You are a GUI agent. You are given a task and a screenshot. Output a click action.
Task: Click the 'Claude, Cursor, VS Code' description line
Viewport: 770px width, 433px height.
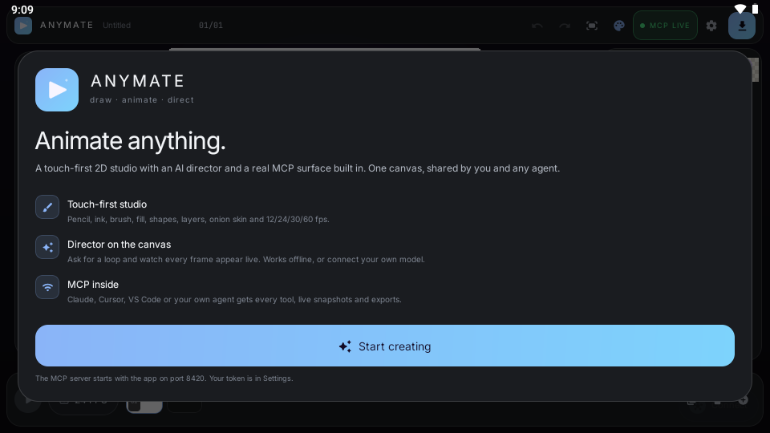(x=234, y=299)
